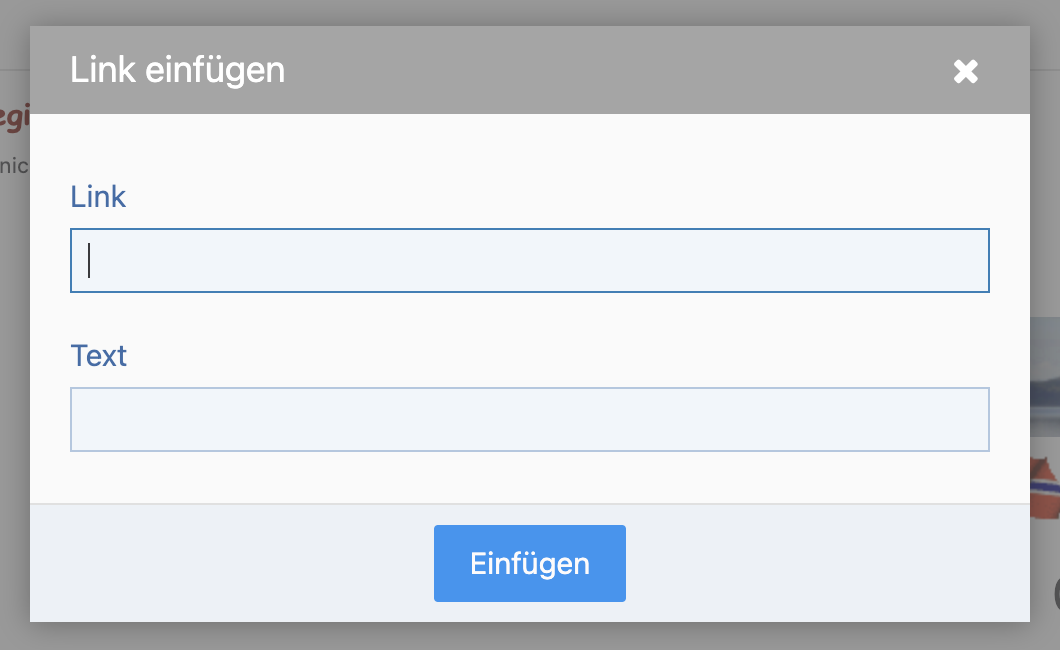Image resolution: width=1060 pixels, height=650 pixels.
Task: Open the red flag image at right edge
Action: [x=1045, y=487]
